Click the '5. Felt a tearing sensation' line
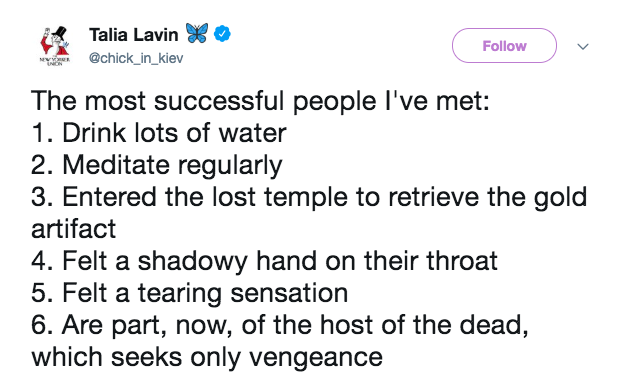 [x=190, y=293]
